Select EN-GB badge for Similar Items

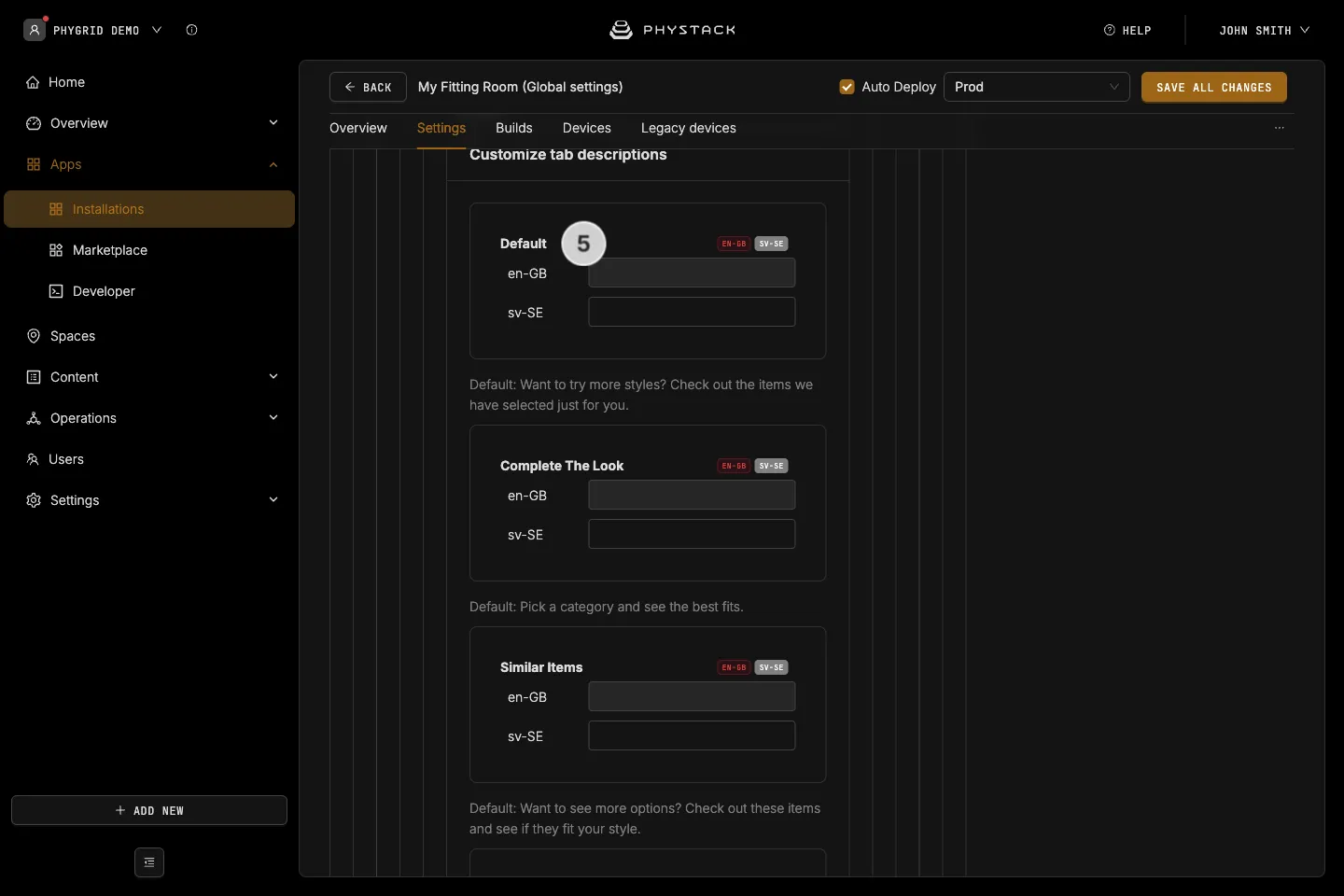(734, 667)
